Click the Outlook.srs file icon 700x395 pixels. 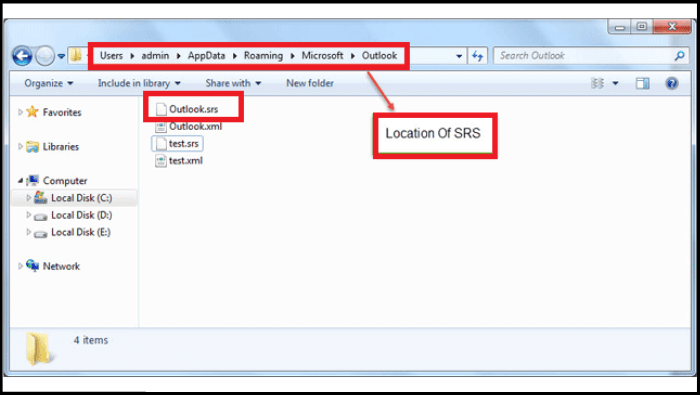[161, 109]
